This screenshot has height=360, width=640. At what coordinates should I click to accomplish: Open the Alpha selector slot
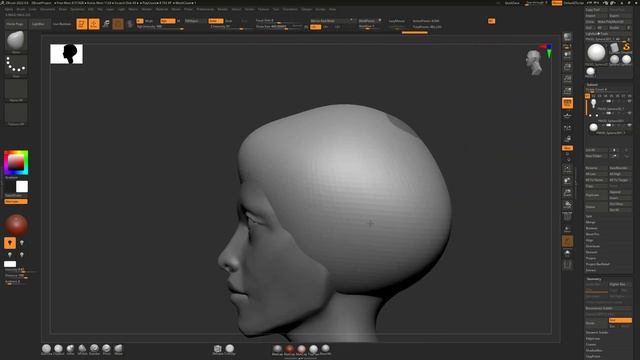(x=16, y=89)
